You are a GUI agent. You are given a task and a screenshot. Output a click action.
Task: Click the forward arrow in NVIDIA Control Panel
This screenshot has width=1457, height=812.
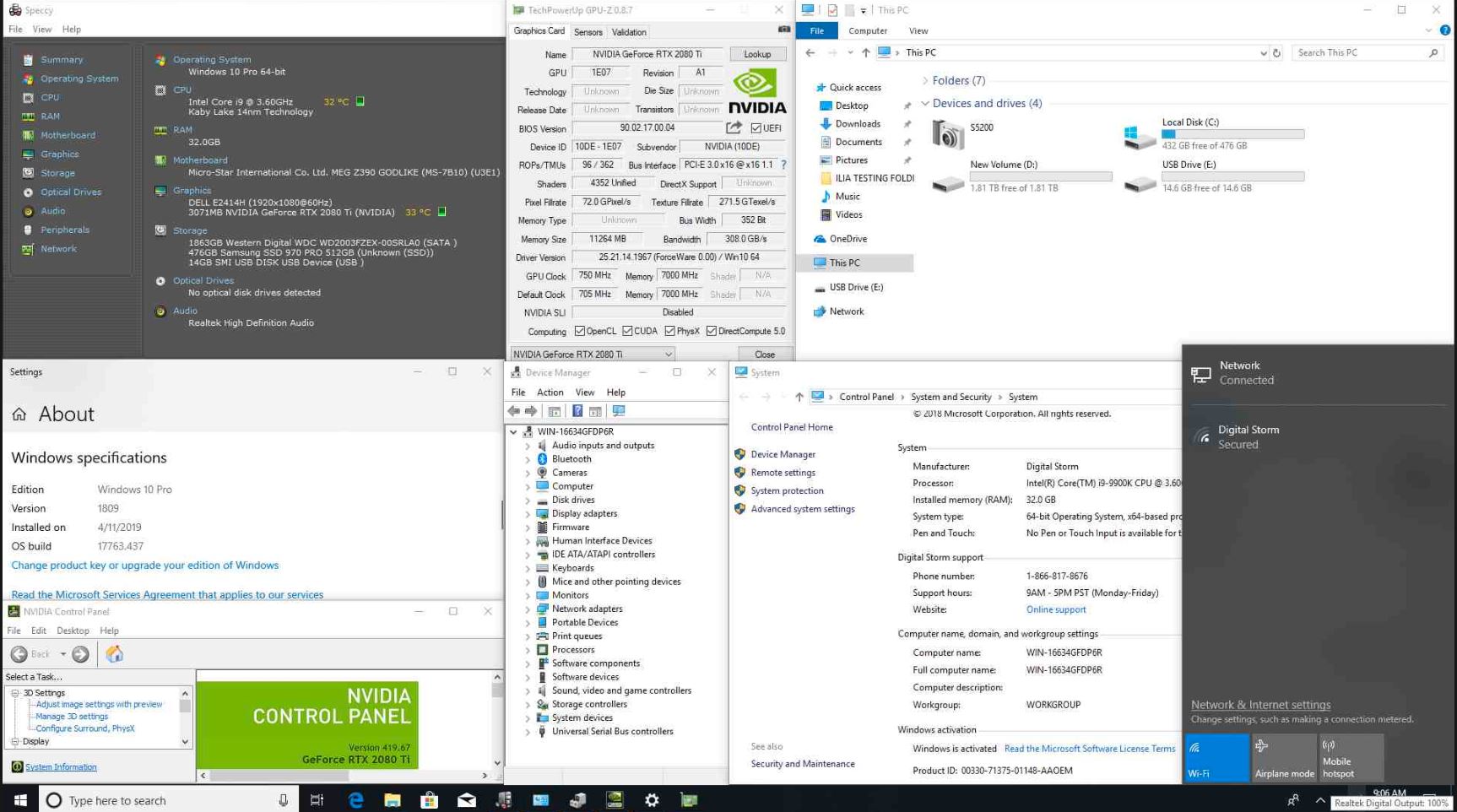(x=80, y=654)
